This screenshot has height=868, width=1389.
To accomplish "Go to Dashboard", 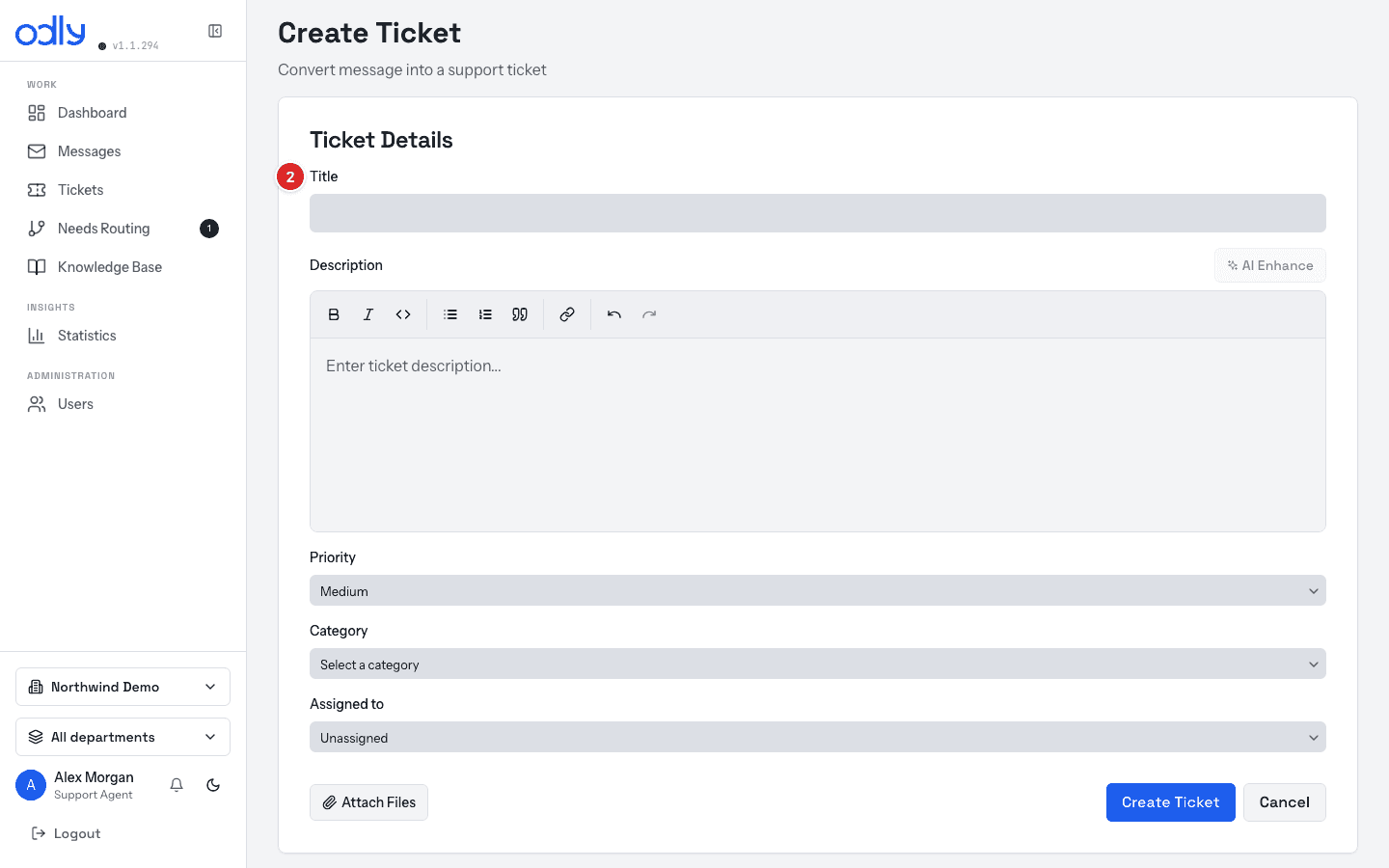I will coord(123,113).
